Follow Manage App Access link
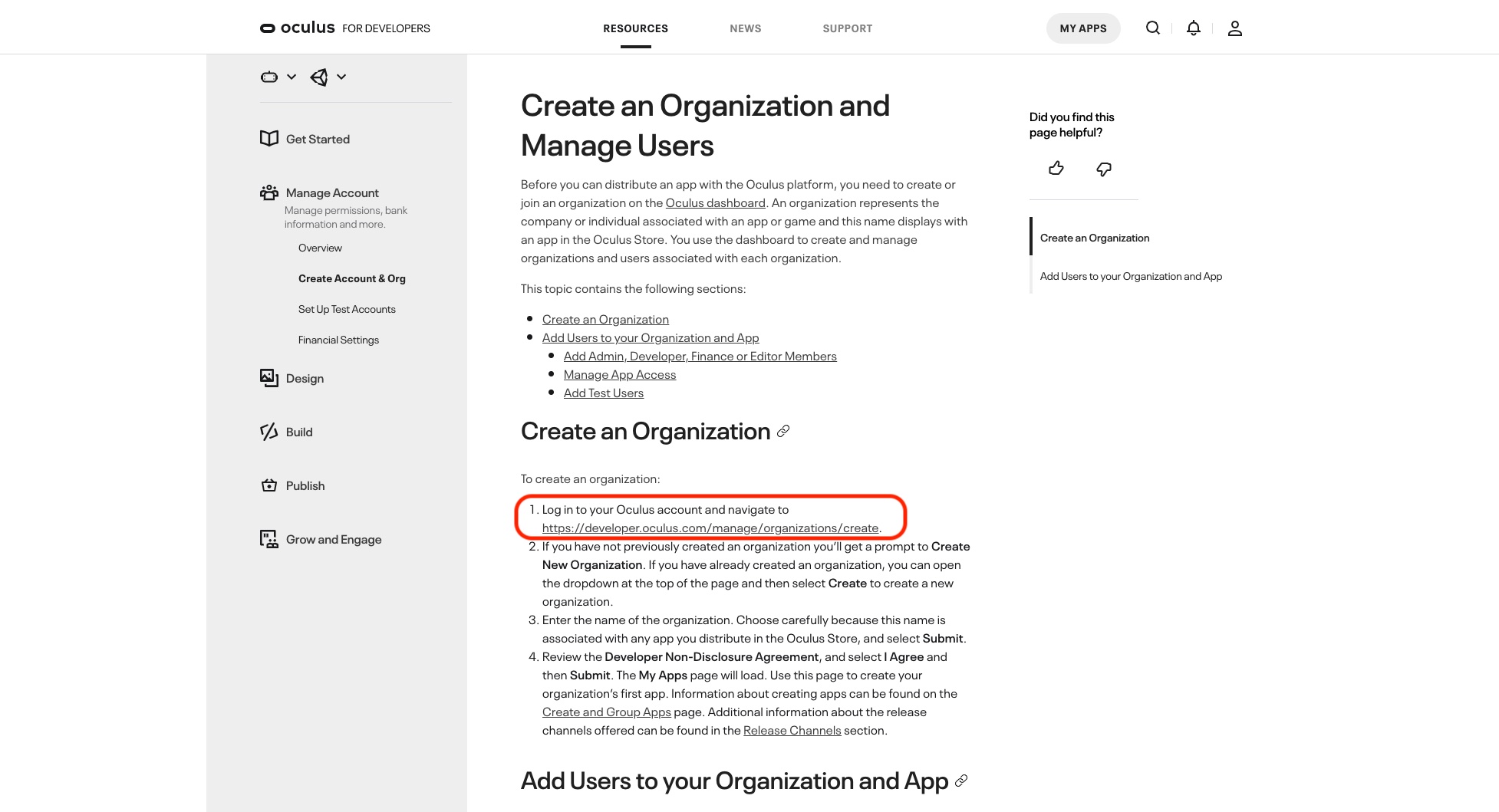This screenshot has width=1499, height=812. [620, 374]
